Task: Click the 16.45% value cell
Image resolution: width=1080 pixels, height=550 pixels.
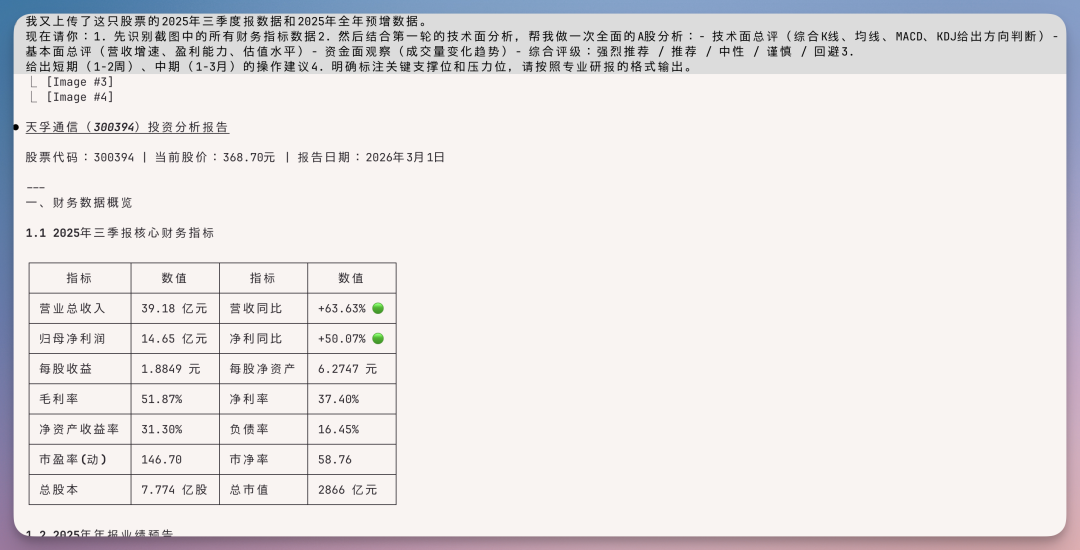Action: click(351, 430)
